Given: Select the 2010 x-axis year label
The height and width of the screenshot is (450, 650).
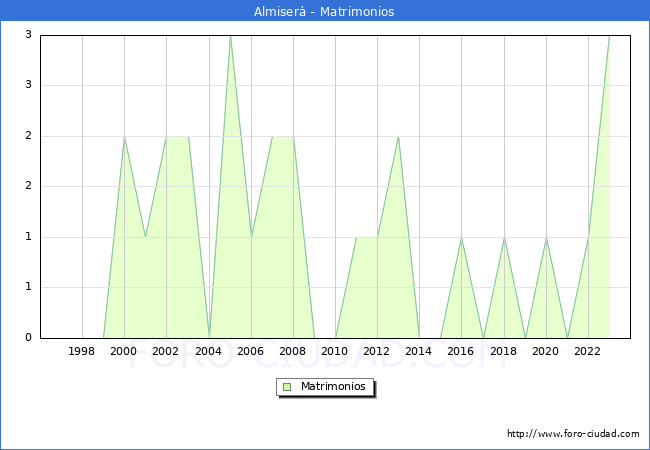Looking at the screenshot, I should [x=335, y=351].
